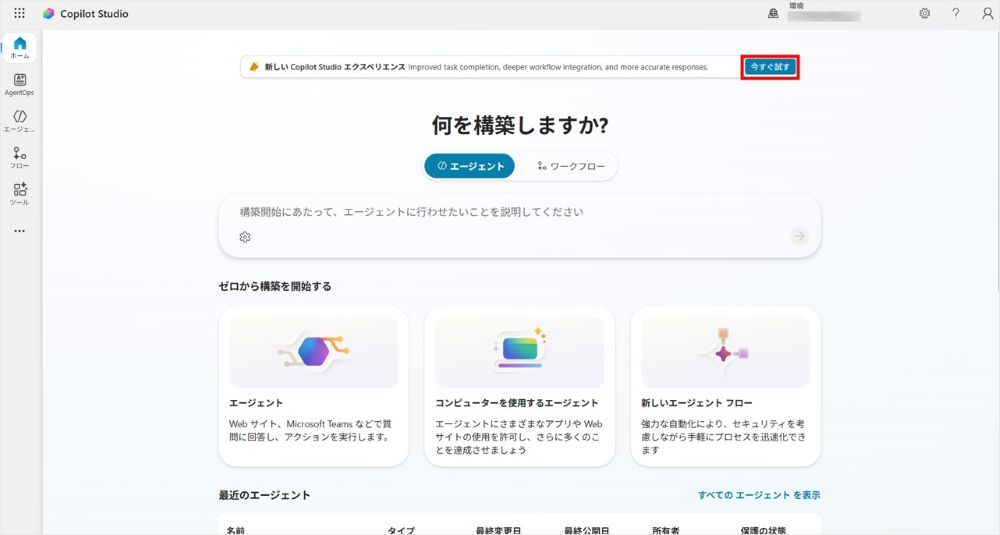Screen dimensions: 1000x535
Task: Select the エージェント tab
Action: [469, 166]
